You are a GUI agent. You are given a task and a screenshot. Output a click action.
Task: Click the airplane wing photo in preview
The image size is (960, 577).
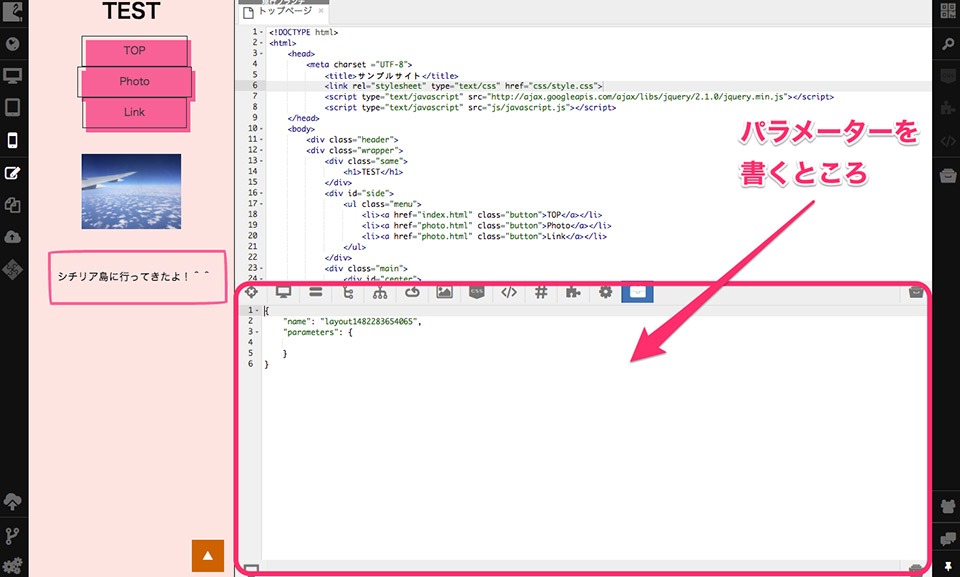[131, 192]
